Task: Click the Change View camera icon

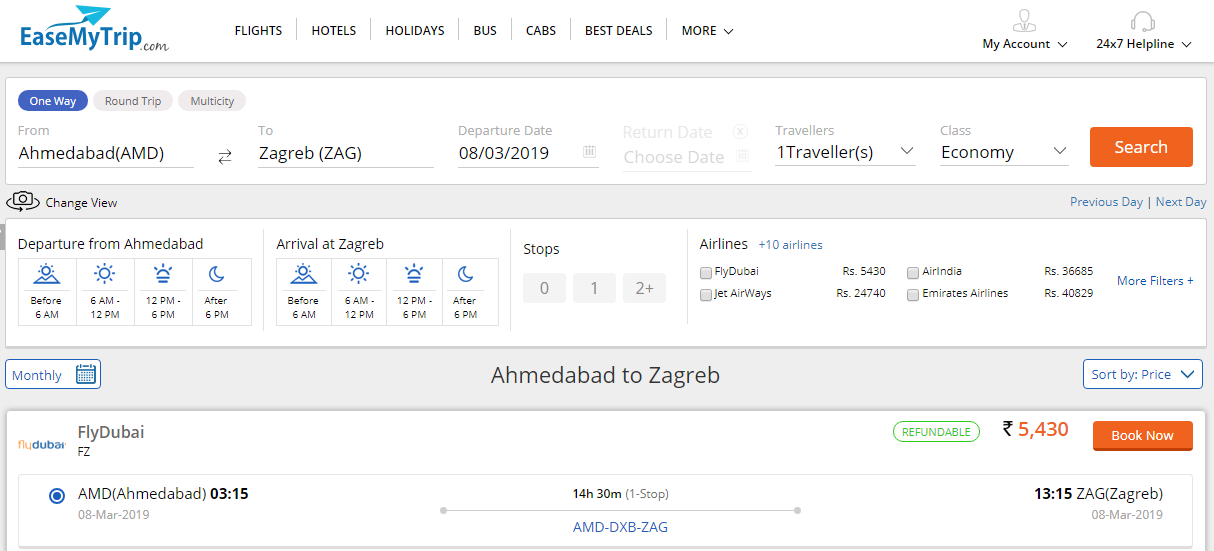Action: click(24, 202)
